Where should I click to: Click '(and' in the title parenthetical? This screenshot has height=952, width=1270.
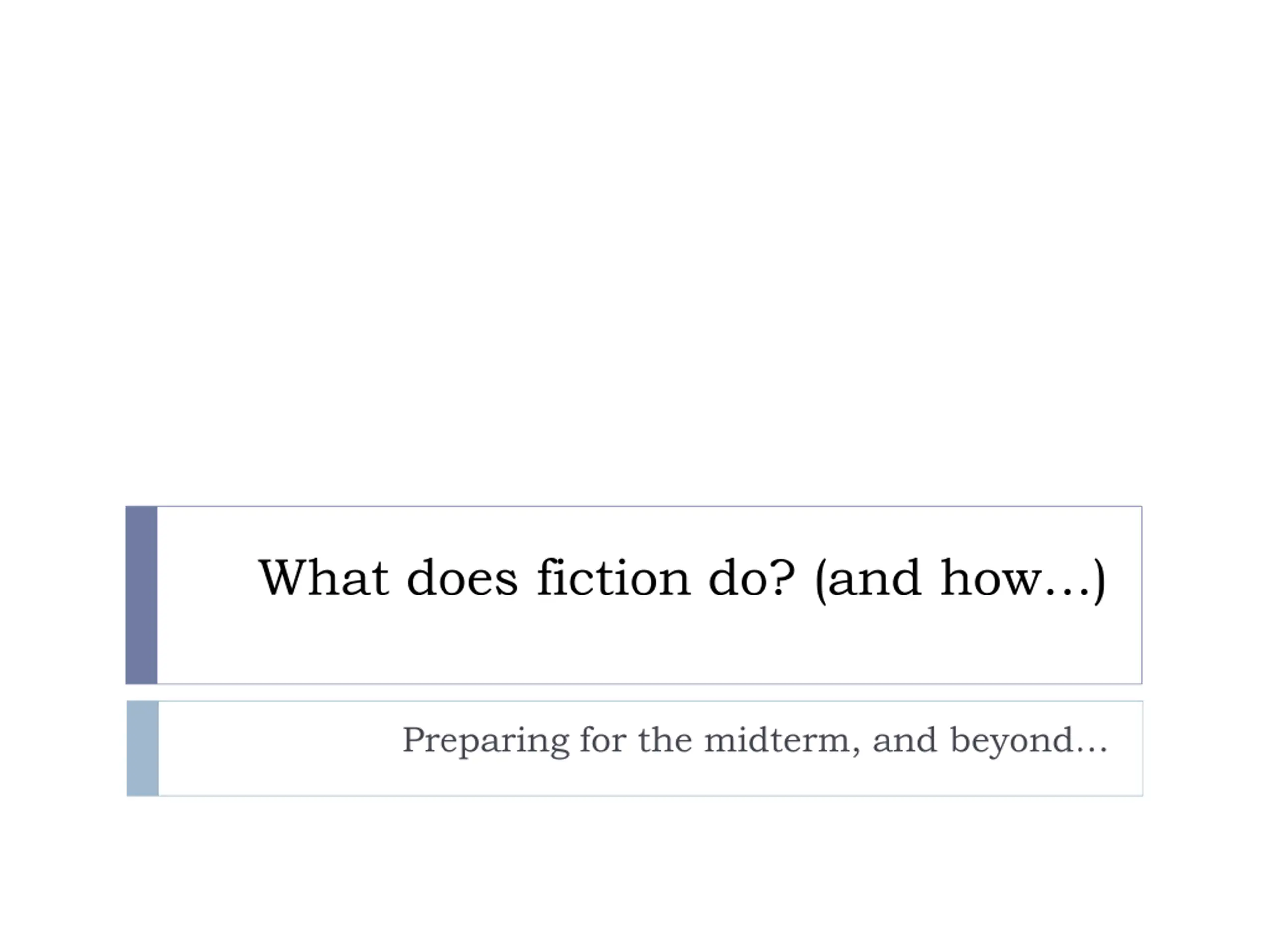868,578
